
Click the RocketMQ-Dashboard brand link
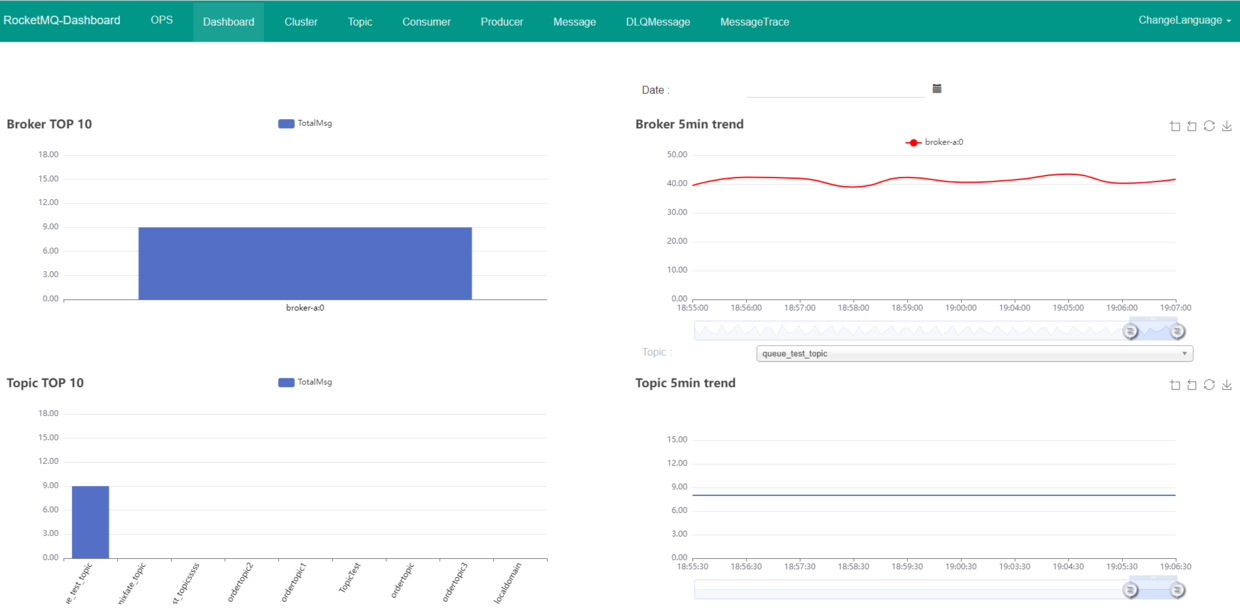(62, 20)
